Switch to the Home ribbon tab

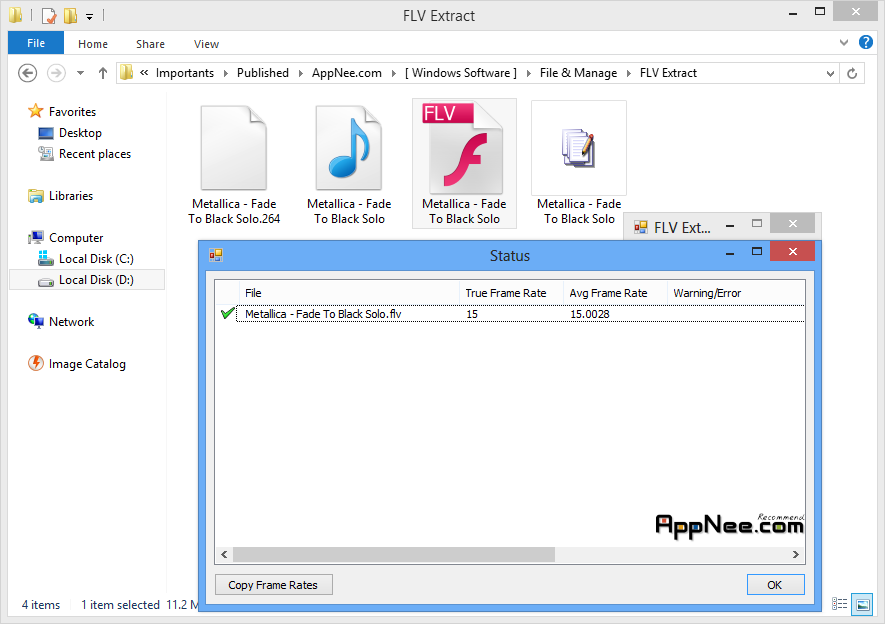(93, 44)
